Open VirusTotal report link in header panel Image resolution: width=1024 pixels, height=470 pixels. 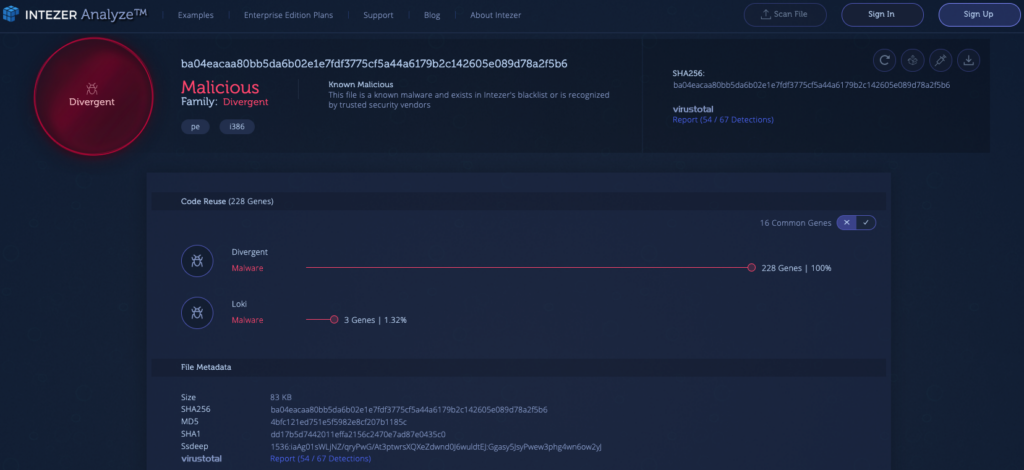(x=723, y=120)
